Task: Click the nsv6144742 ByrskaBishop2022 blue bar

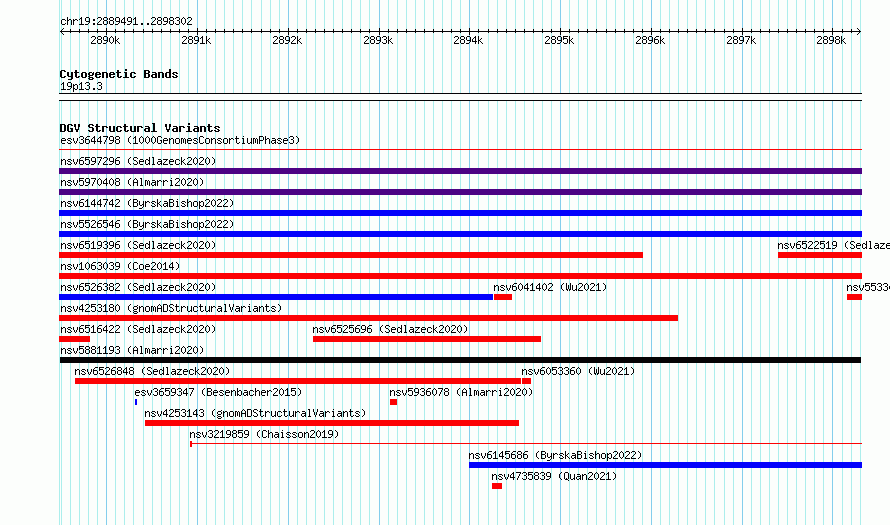Action: tap(460, 213)
